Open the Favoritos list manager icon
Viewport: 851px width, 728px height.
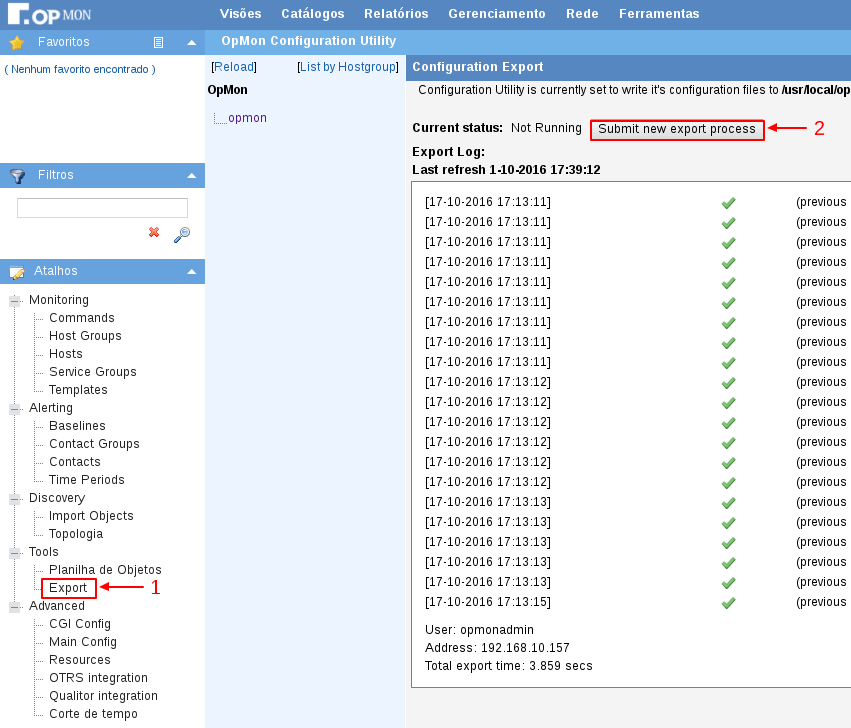[x=158, y=43]
